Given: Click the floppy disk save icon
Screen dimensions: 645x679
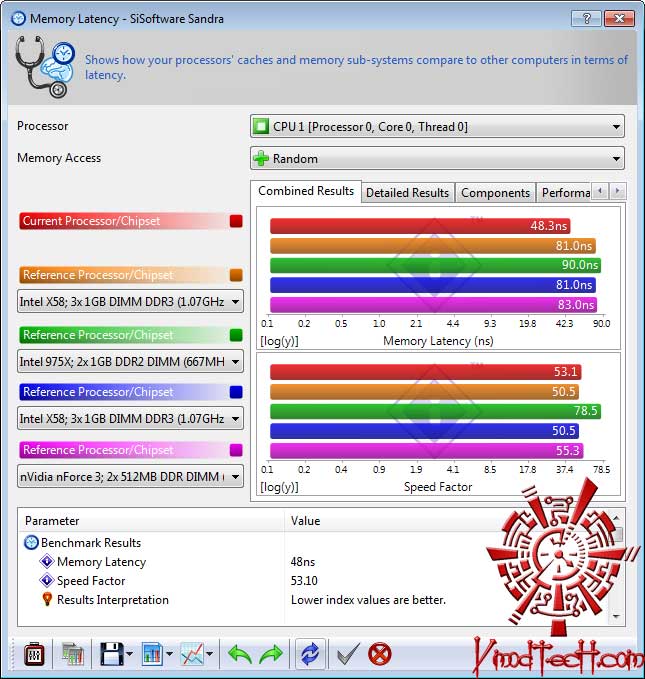Looking at the screenshot, I should point(112,654).
